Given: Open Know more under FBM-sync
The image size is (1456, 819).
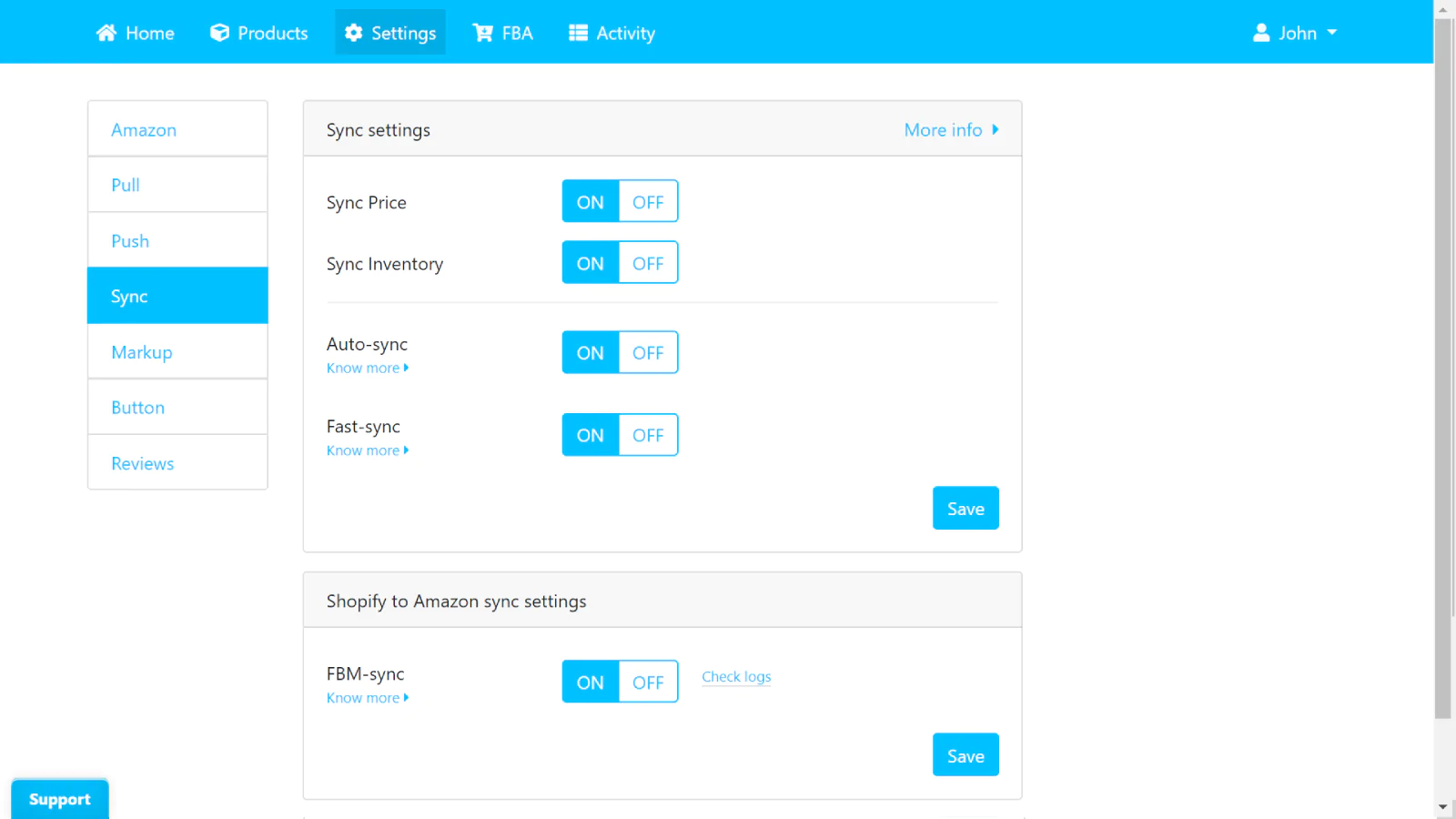Looking at the screenshot, I should (368, 698).
